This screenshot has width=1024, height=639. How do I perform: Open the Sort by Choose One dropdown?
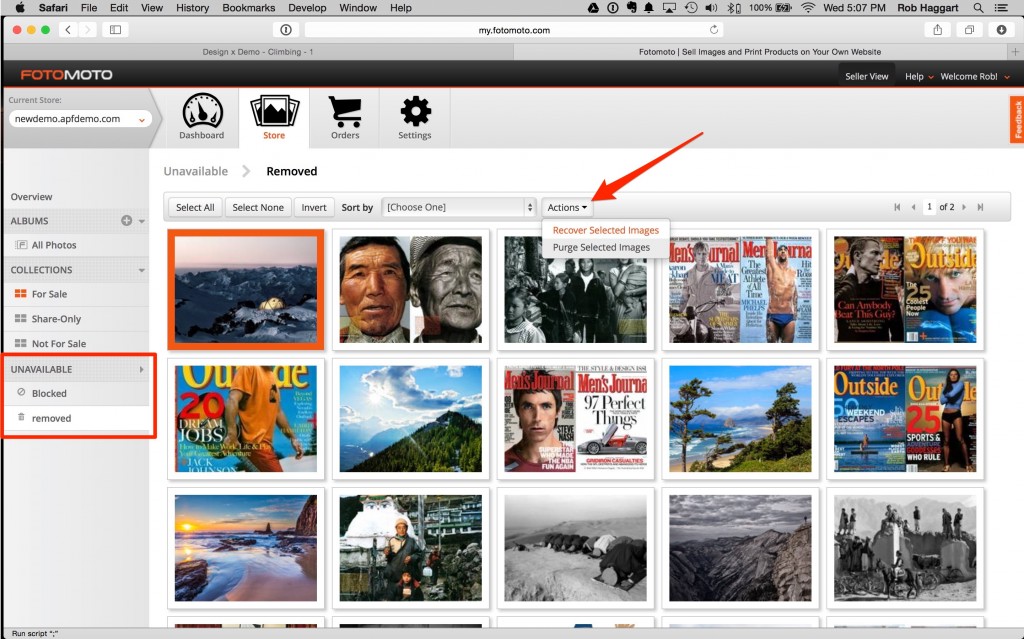(459, 207)
